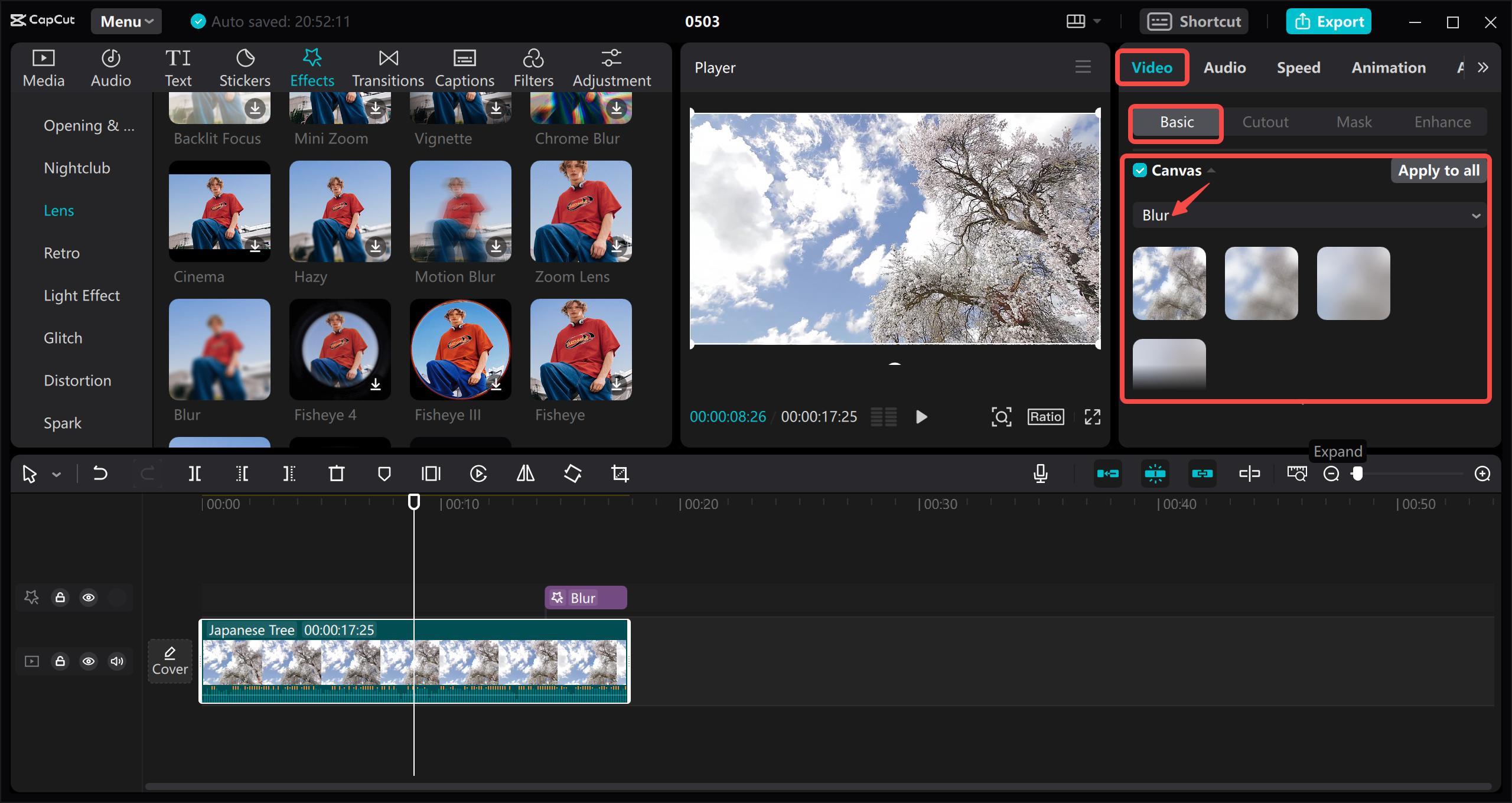Uncheck the Canvas checkbox
Screen dimensions: 1512x803
(x=1140, y=171)
